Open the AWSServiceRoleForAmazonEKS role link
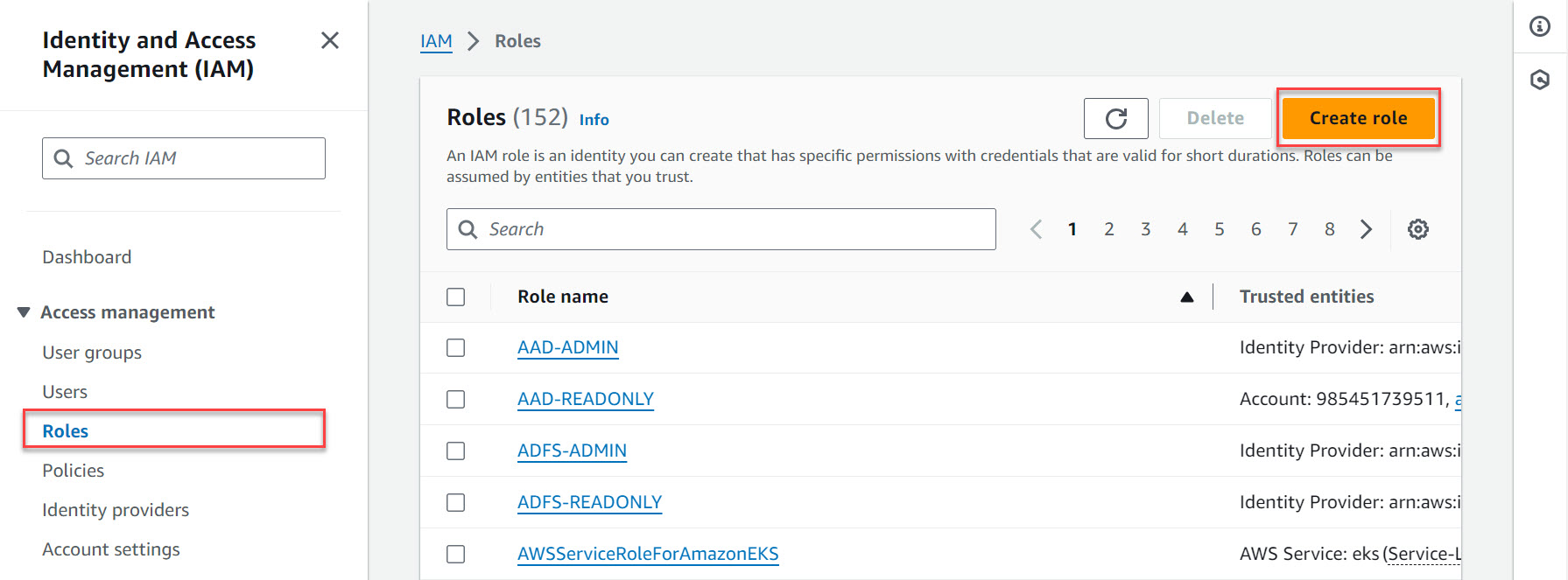This screenshot has width=1568, height=580. (x=648, y=554)
